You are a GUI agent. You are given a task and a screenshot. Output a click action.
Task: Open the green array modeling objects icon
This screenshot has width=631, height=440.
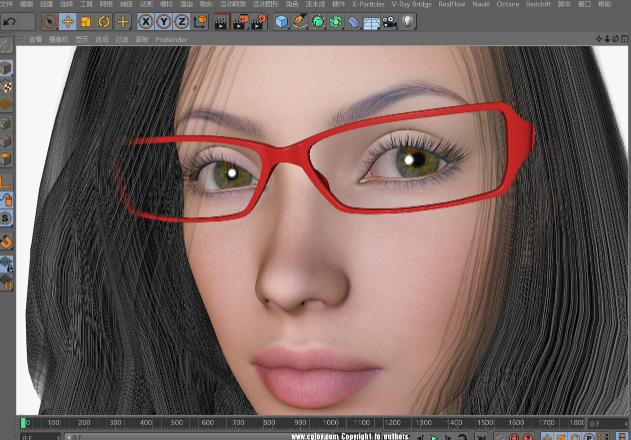(336, 21)
